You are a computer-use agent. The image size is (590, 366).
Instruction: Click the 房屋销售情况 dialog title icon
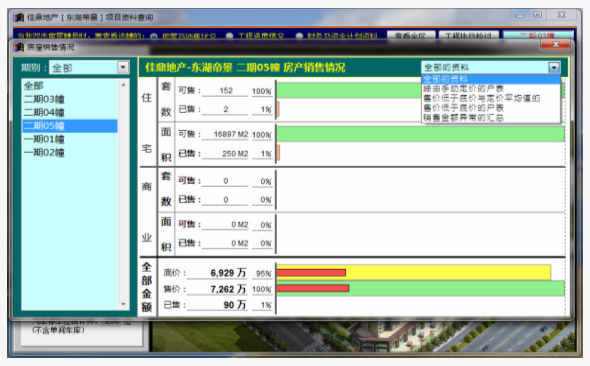(x=18, y=47)
